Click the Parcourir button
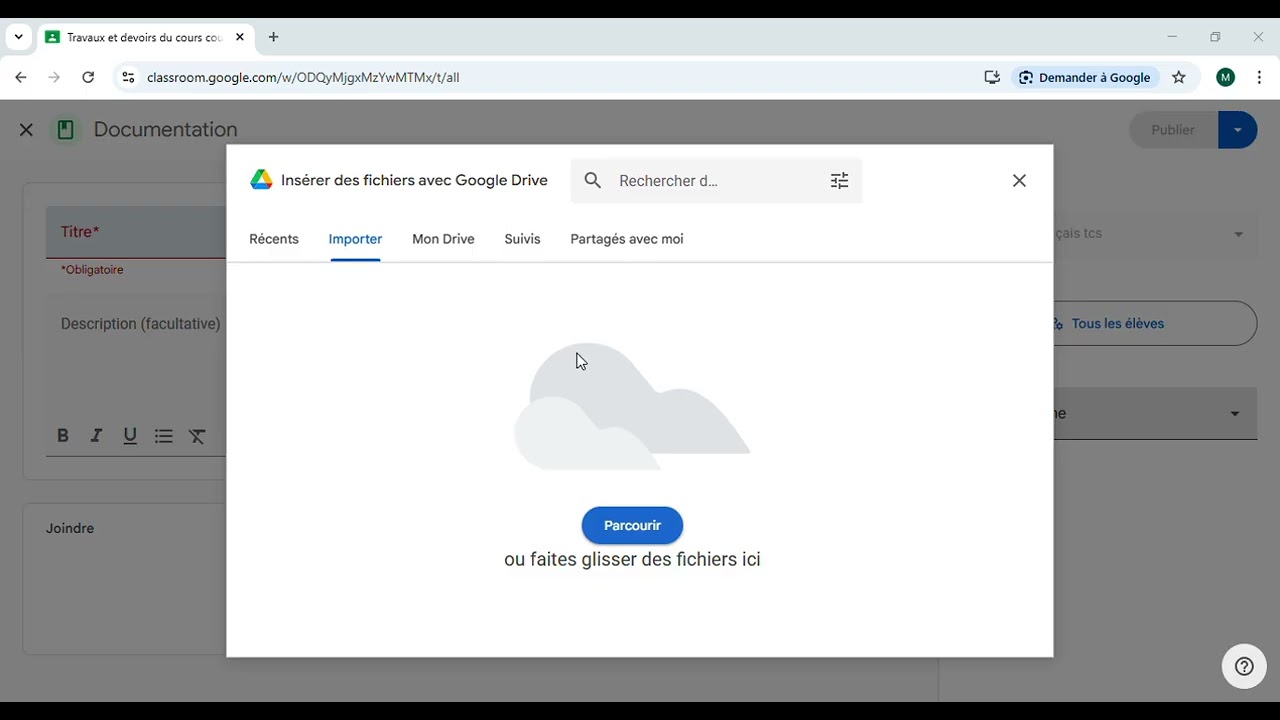The width and height of the screenshot is (1280, 720). (x=632, y=525)
